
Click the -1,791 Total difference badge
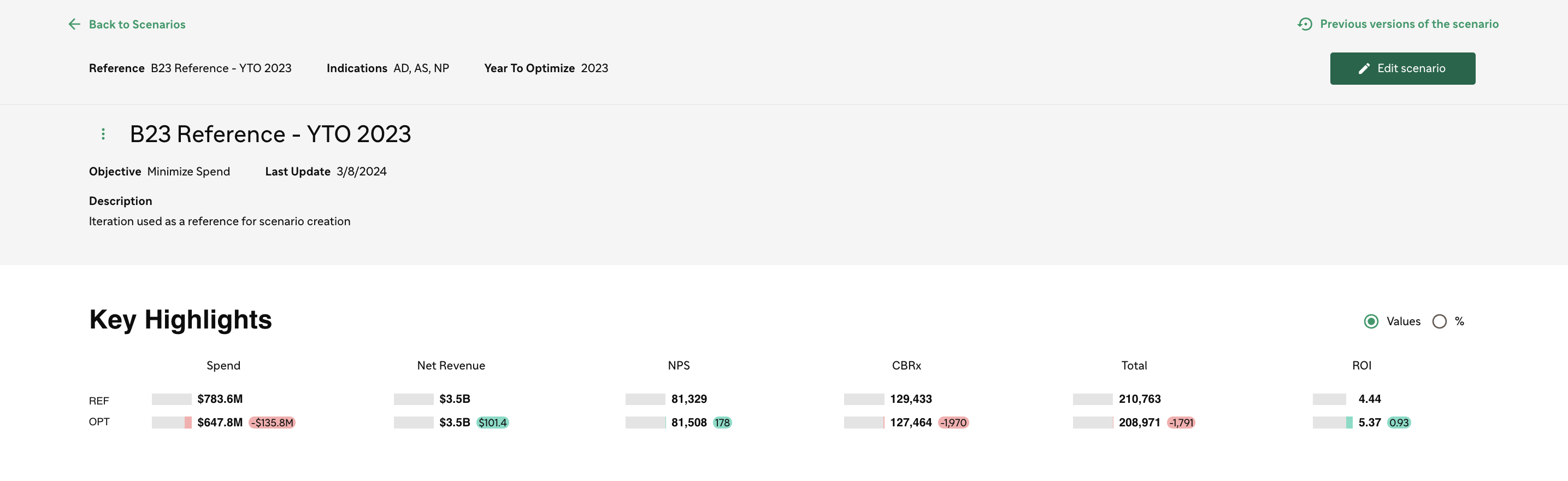[1181, 423]
